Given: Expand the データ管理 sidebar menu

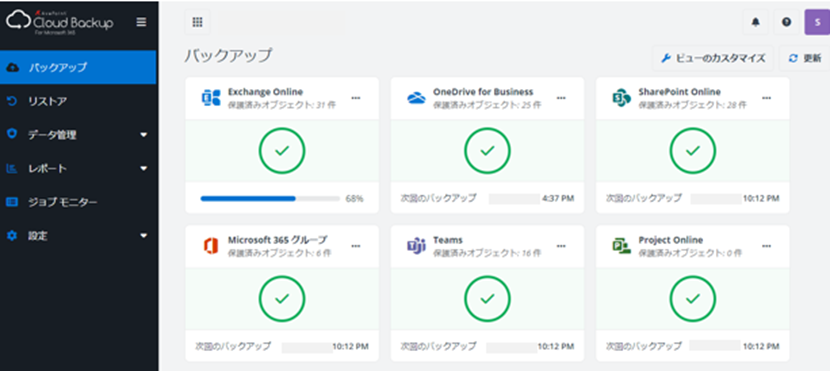Looking at the screenshot, I should [78, 135].
